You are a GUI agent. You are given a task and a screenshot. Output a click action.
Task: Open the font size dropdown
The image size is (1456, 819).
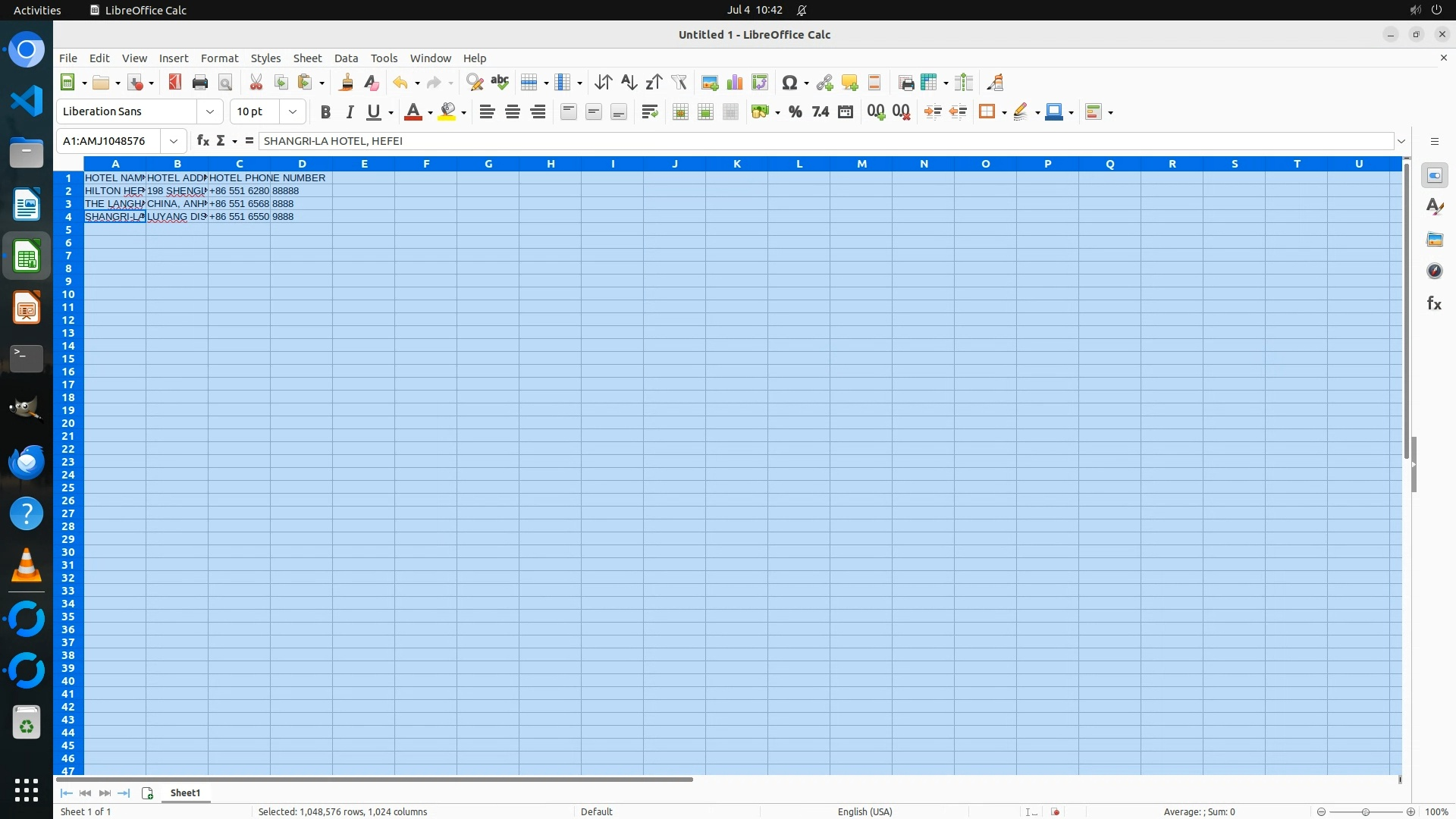(x=293, y=112)
